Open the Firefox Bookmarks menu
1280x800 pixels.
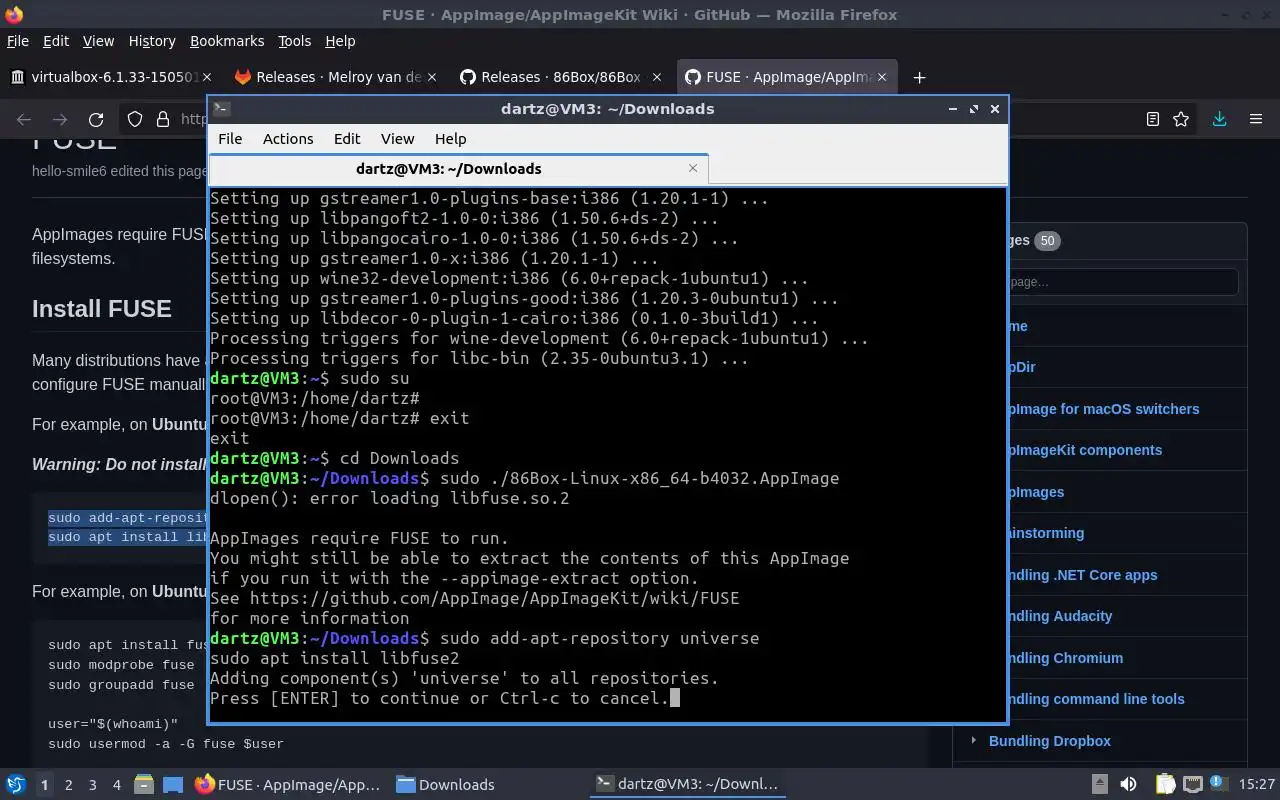227,41
